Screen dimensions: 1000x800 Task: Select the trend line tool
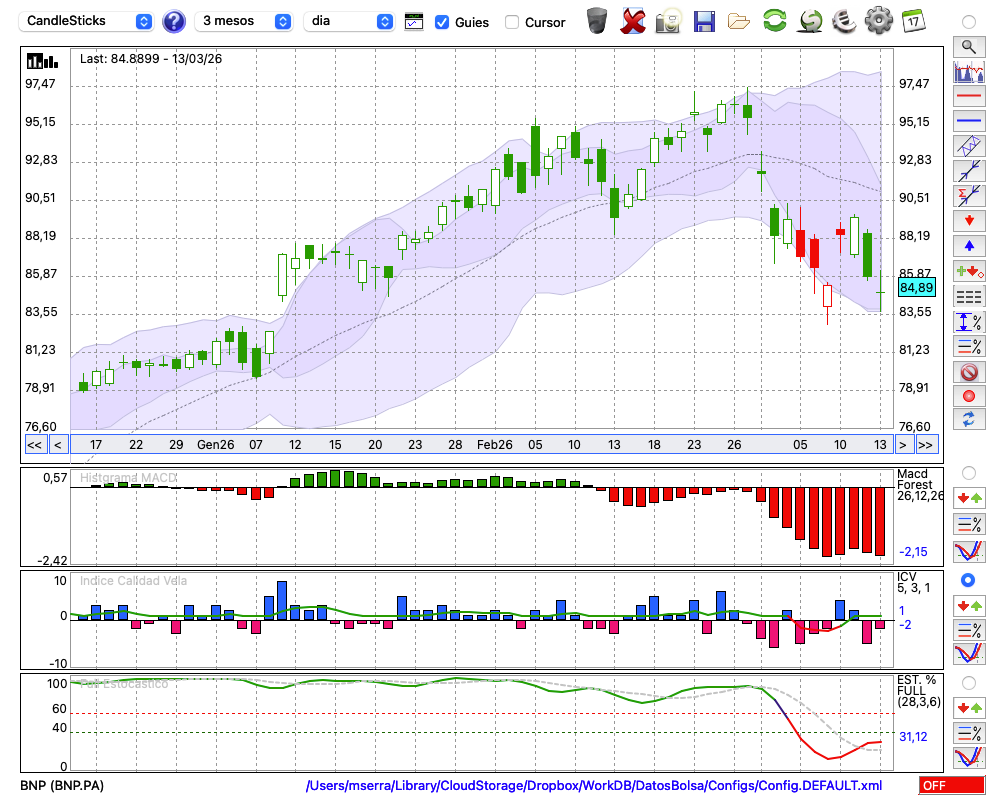(x=969, y=171)
